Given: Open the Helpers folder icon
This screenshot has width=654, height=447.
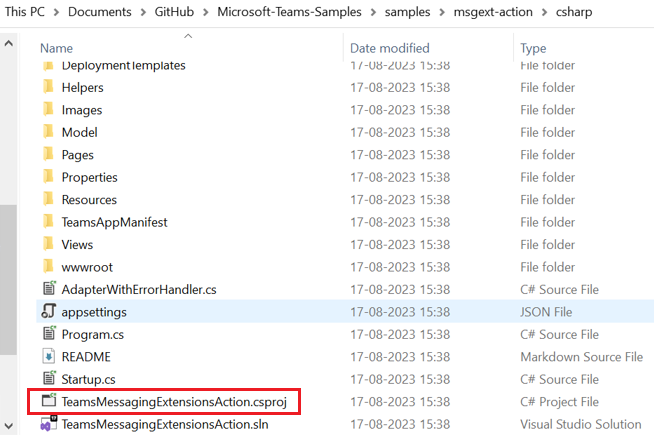Looking at the screenshot, I should pyautogui.click(x=48, y=87).
